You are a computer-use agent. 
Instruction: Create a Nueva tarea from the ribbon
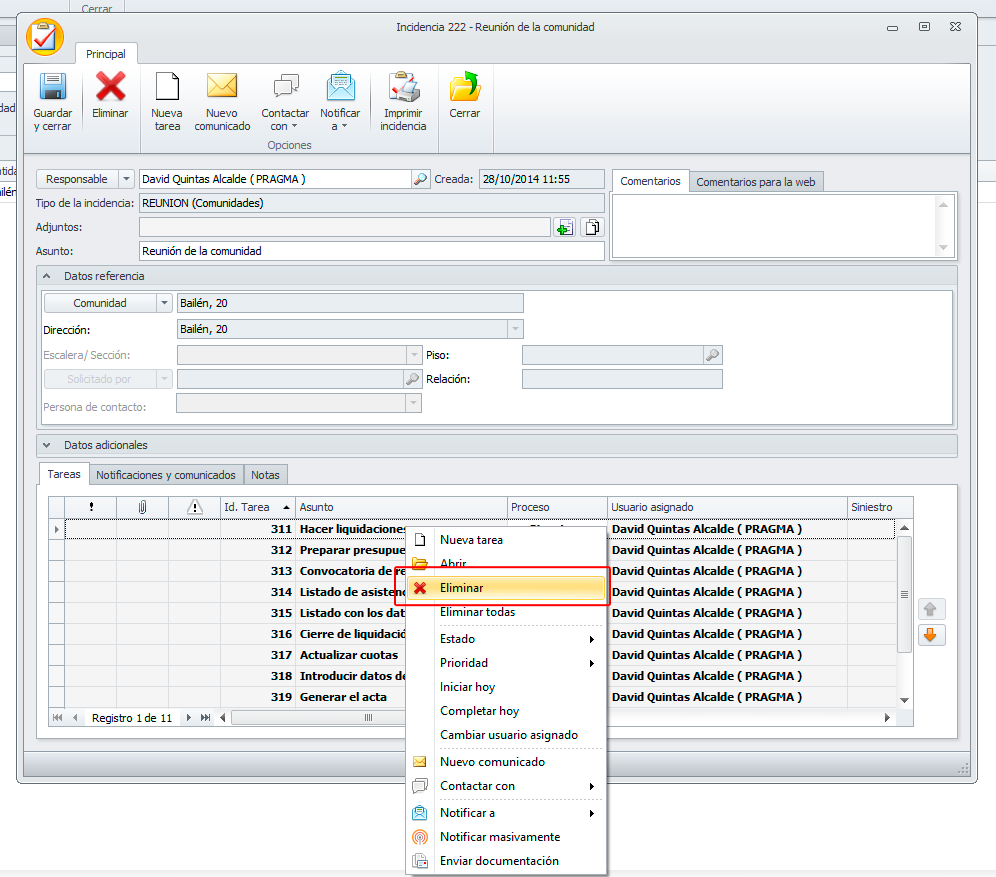tap(167, 88)
